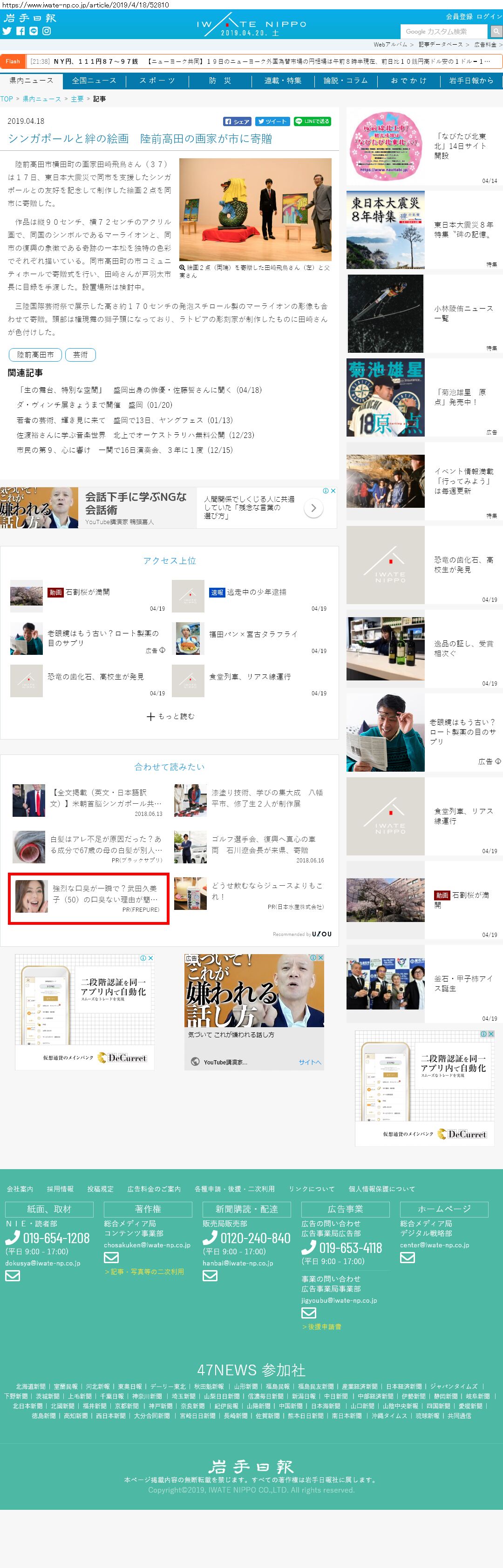Go to 主要 breadcrumb
Screen dimensions: 503x1568
(x=77, y=99)
